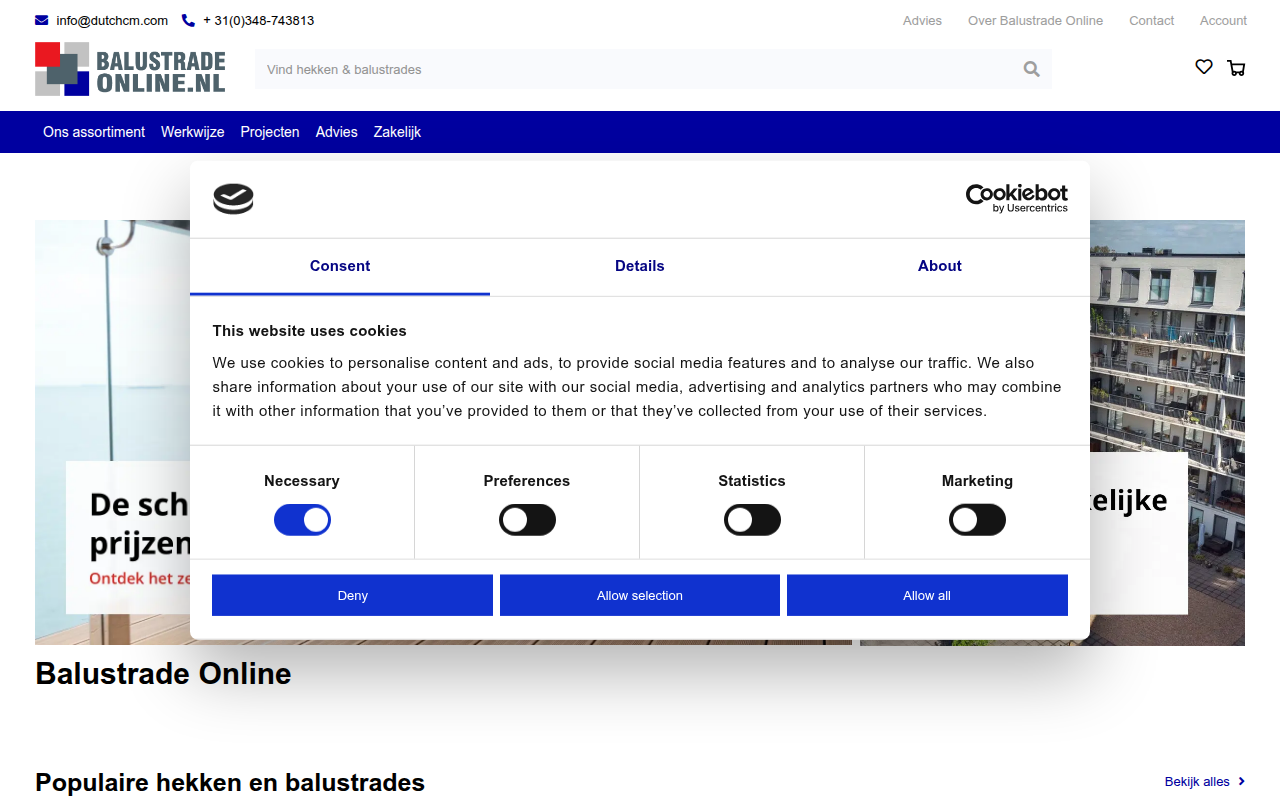The image size is (1280, 800).
Task: Click the Balustrade Online heading
Action: (x=163, y=674)
